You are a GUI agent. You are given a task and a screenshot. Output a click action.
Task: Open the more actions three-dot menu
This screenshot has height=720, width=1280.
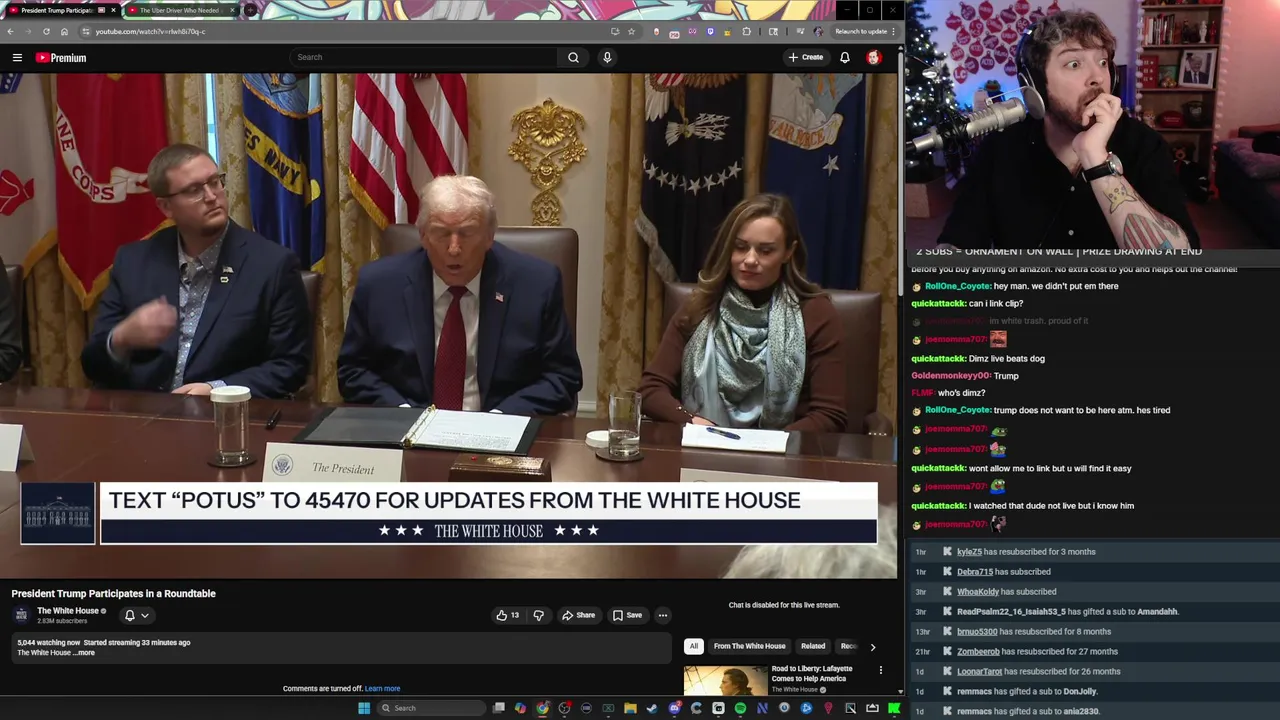pyautogui.click(x=662, y=615)
